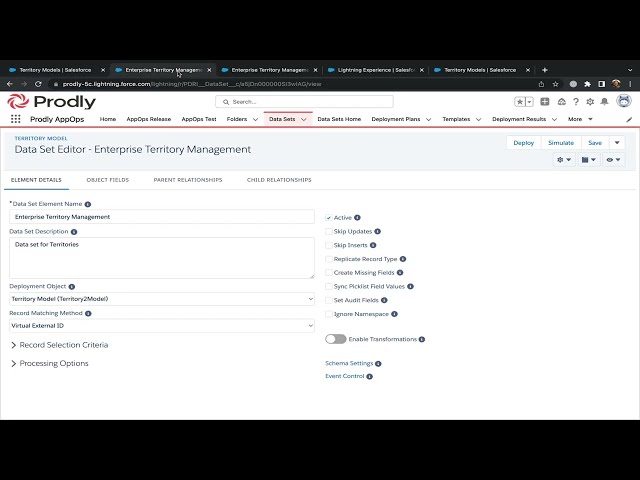Screen dimensions: 640x480
Task: Open the eye visibility dropdown in editor
Action: click(613, 160)
